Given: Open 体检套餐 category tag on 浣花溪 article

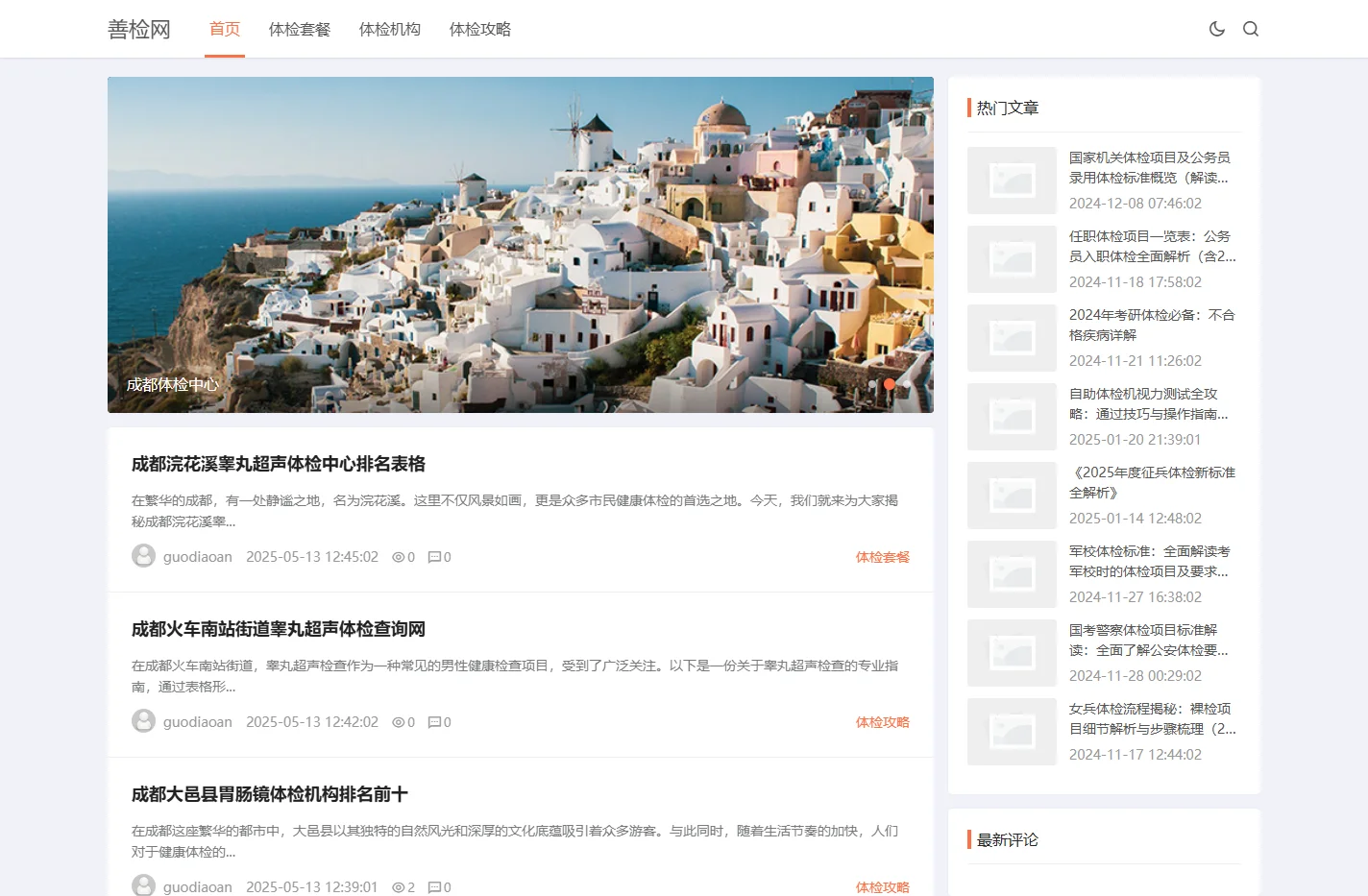Looking at the screenshot, I should click(883, 557).
